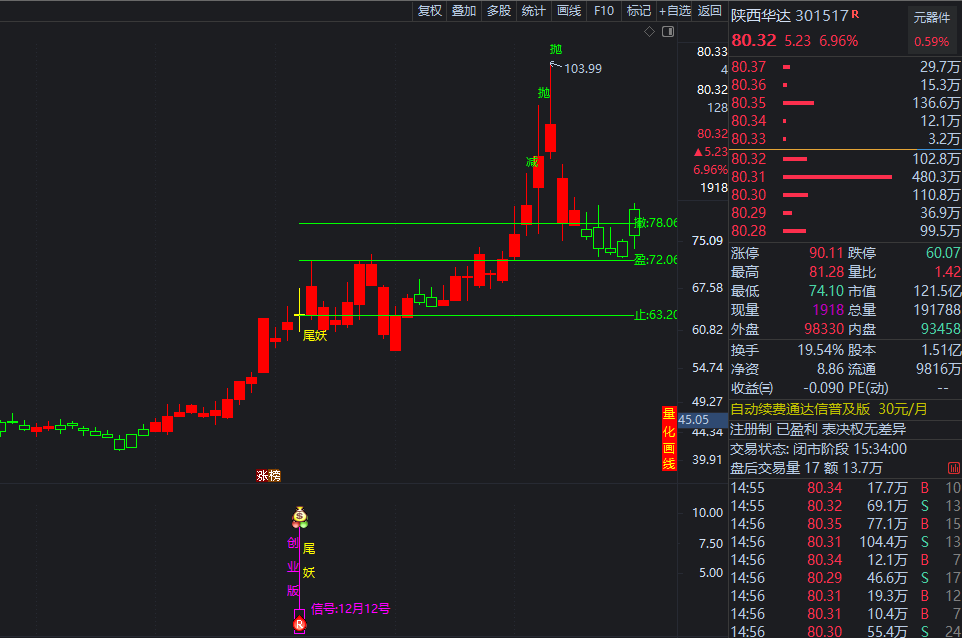Add stock to watchlist with +自选
The width and height of the screenshot is (962, 638).
(675, 11)
